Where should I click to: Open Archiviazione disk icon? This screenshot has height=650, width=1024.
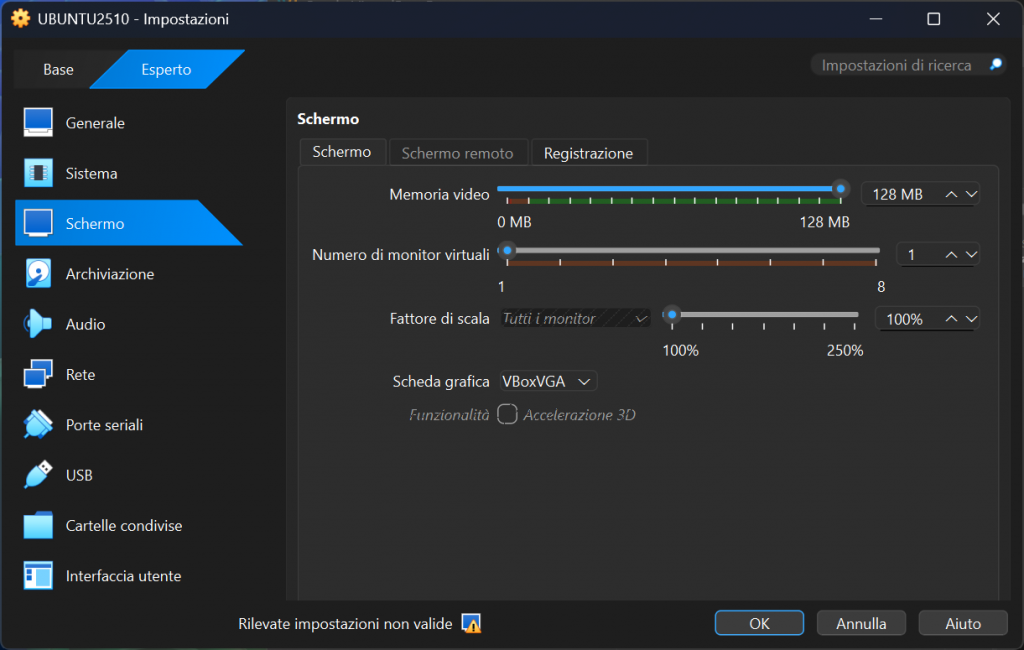38,274
